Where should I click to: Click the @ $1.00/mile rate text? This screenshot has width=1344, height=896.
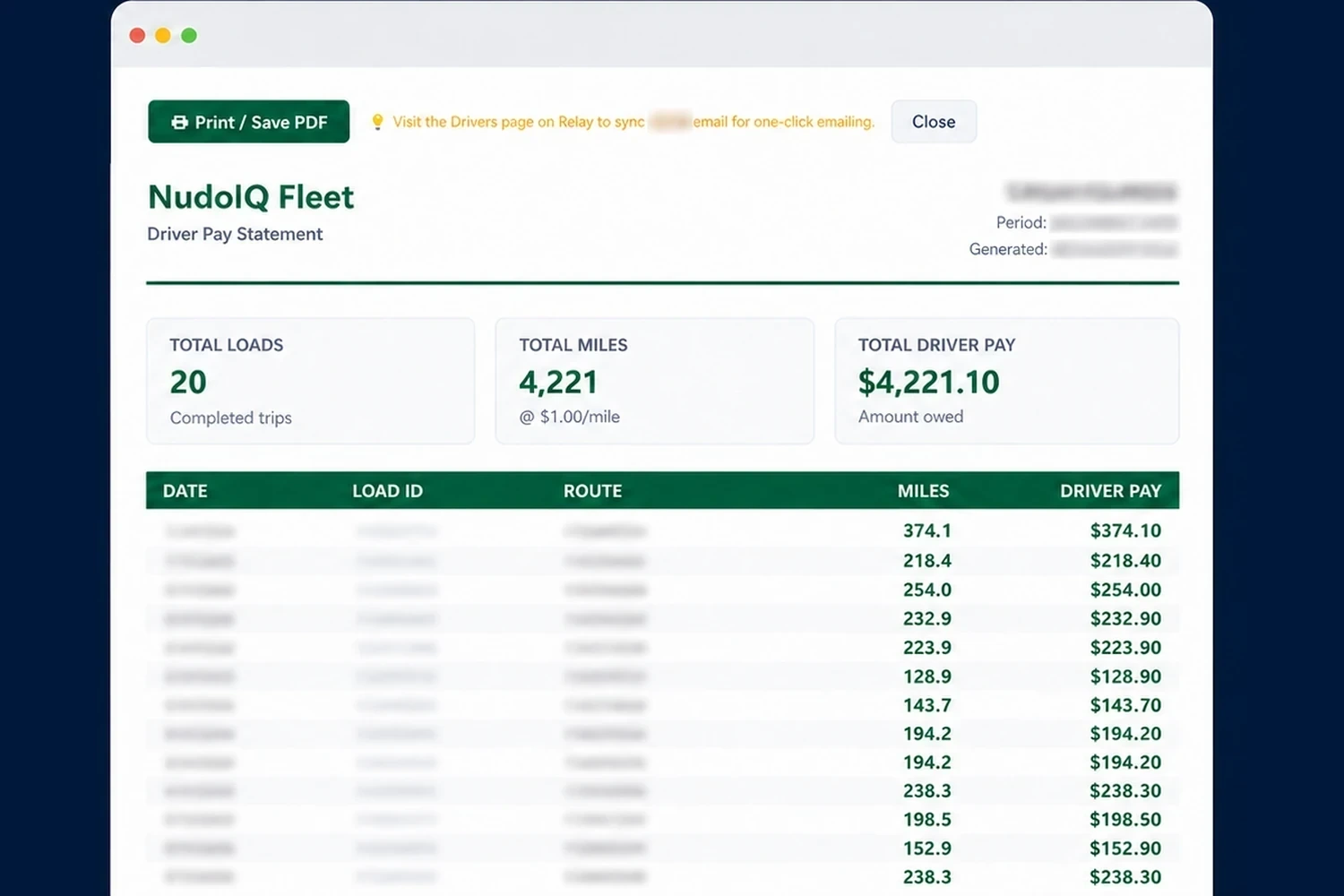[570, 417]
